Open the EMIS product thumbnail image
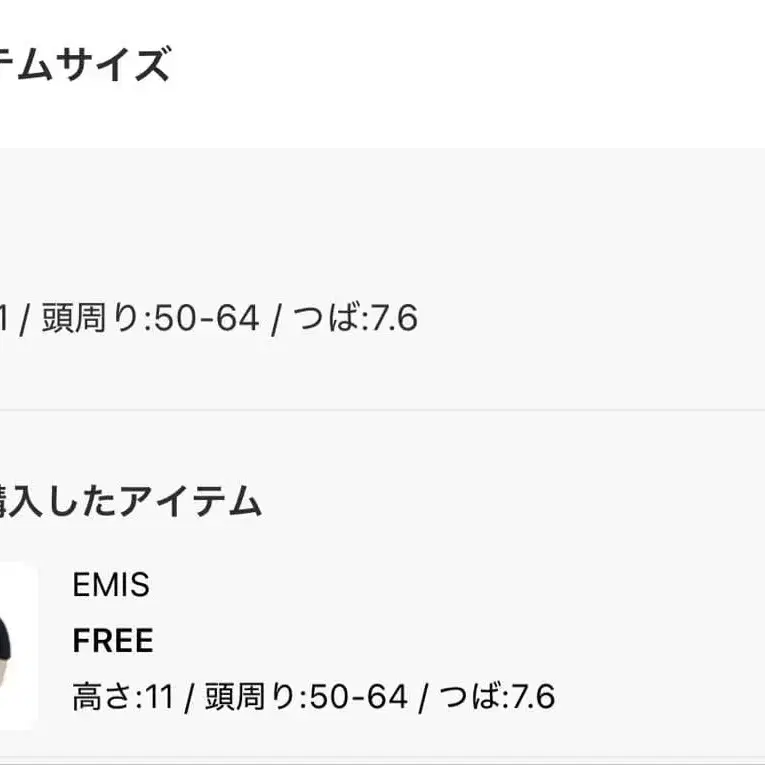Image resolution: width=765 pixels, height=765 pixels. pyautogui.click(x=16, y=645)
